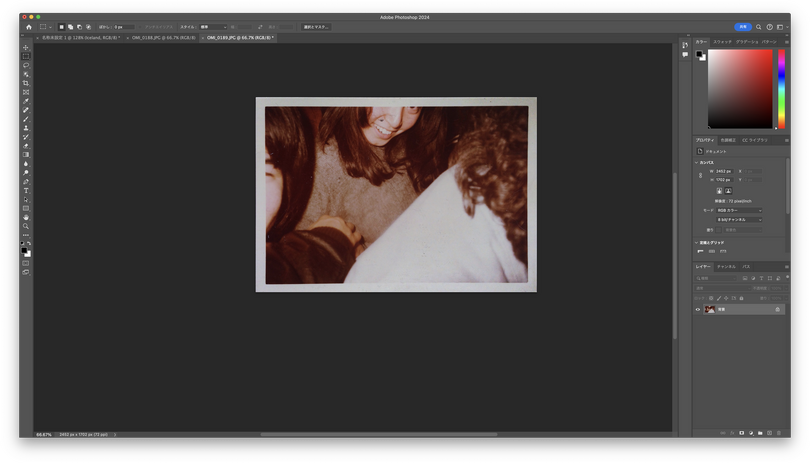Switch to the チャンネル tab
Image resolution: width=810 pixels, height=463 pixels.
(726, 266)
